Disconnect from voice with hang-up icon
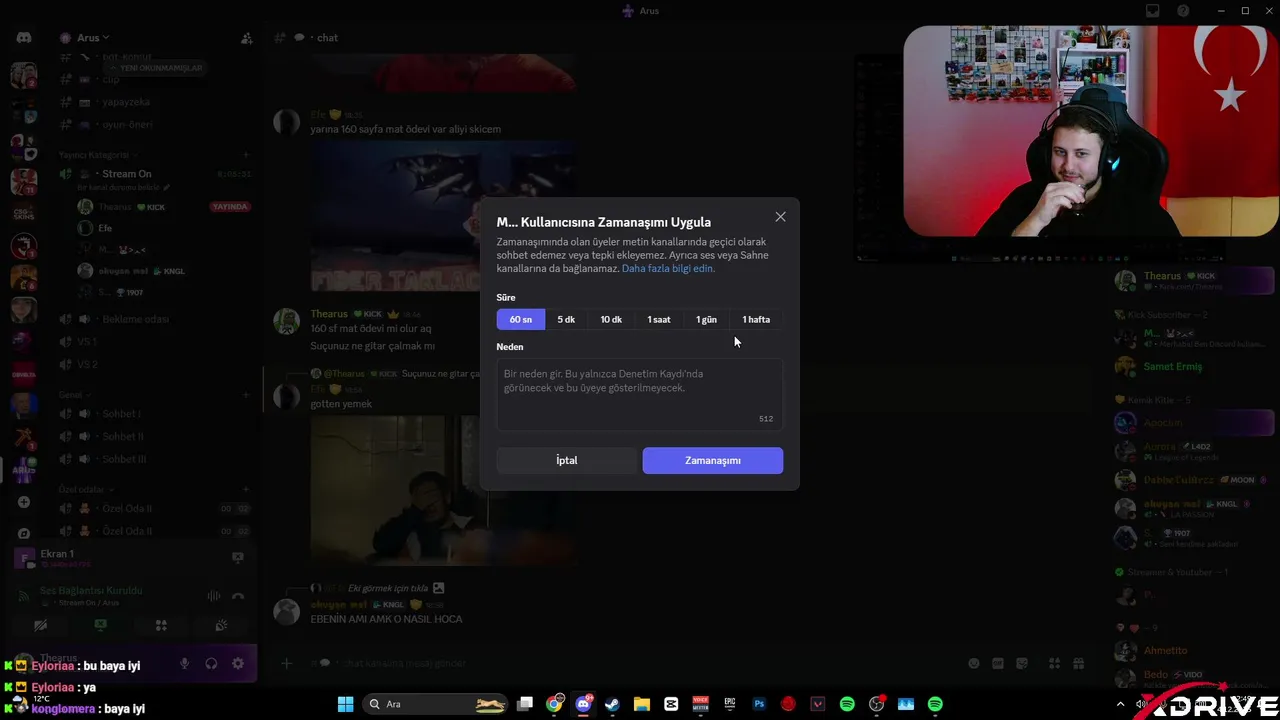Image resolution: width=1280 pixels, height=720 pixels. tap(238, 596)
